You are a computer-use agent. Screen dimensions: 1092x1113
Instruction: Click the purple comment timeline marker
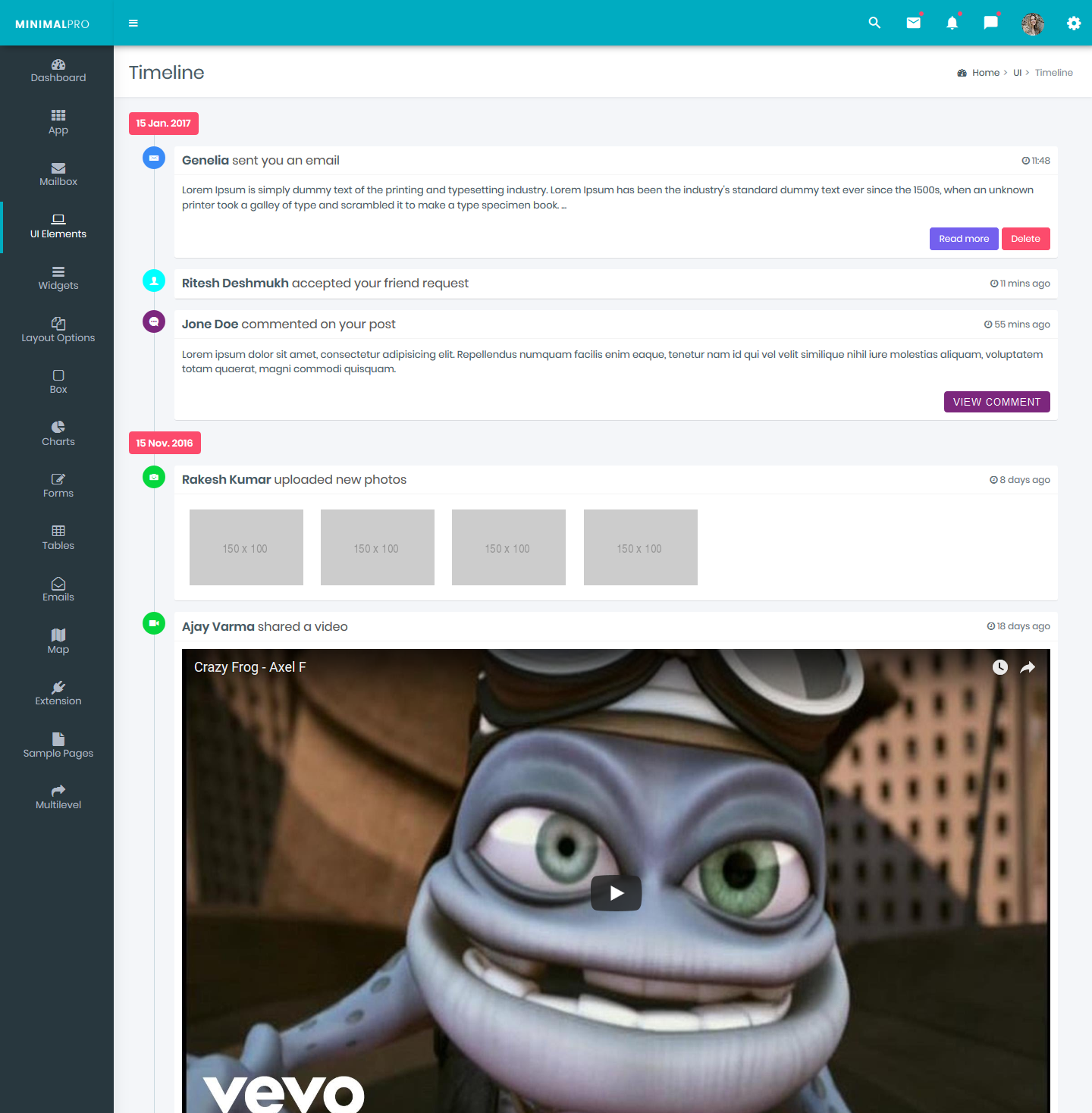pyautogui.click(x=154, y=321)
